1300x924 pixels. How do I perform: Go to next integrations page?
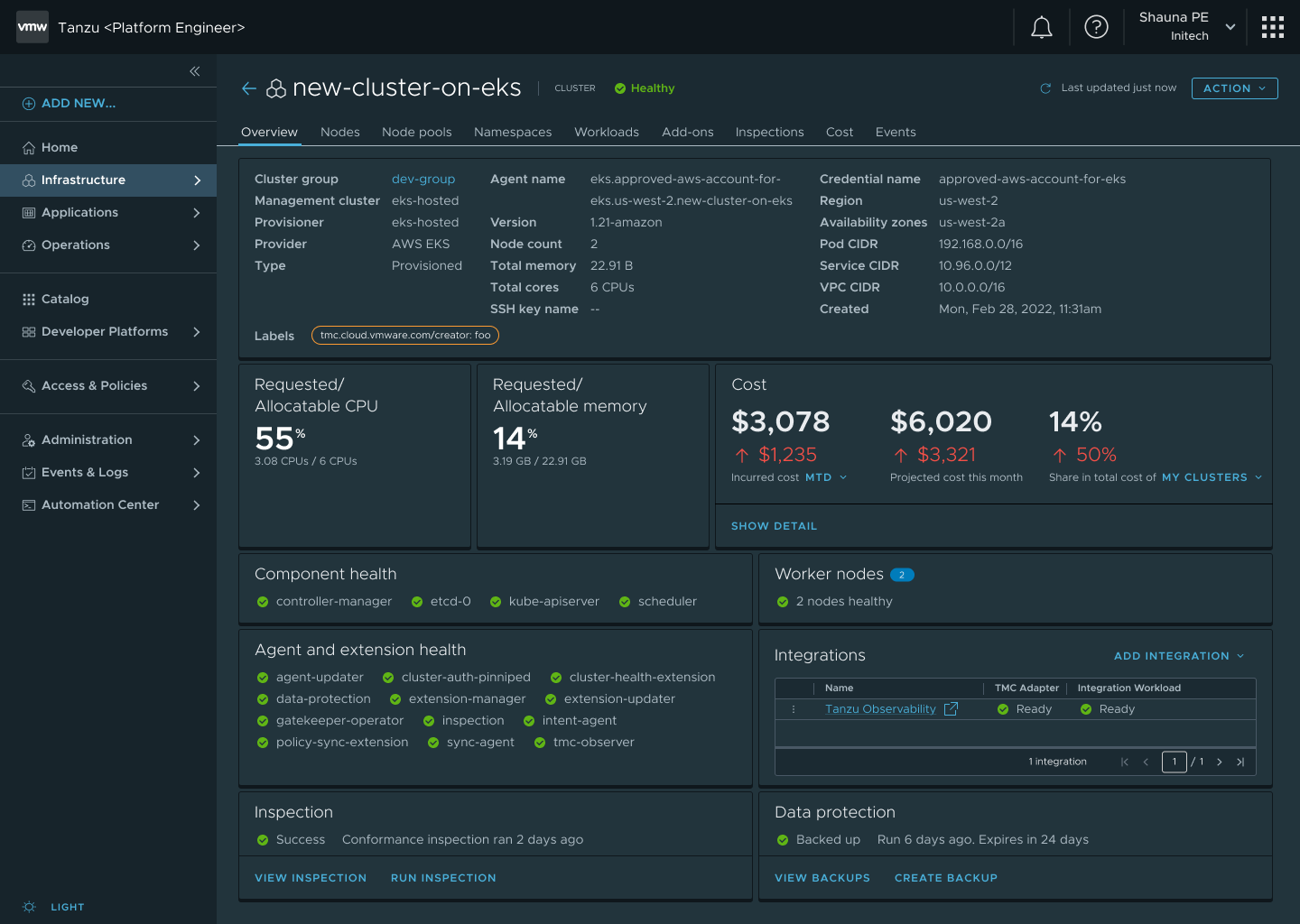tap(1220, 762)
